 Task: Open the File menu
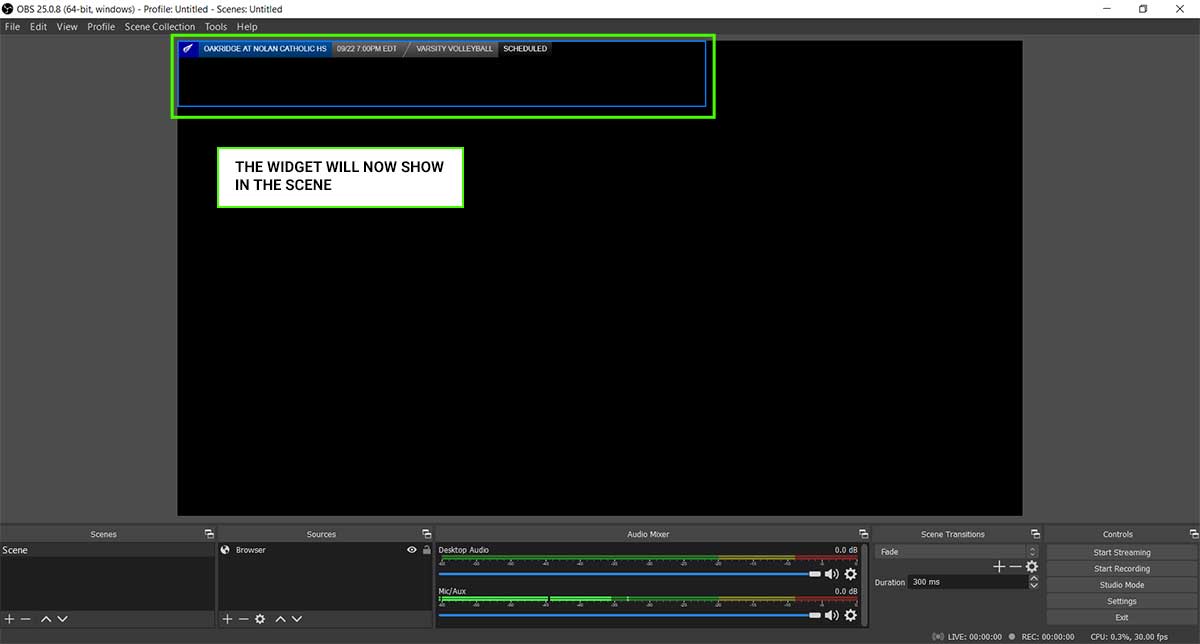(x=12, y=27)
